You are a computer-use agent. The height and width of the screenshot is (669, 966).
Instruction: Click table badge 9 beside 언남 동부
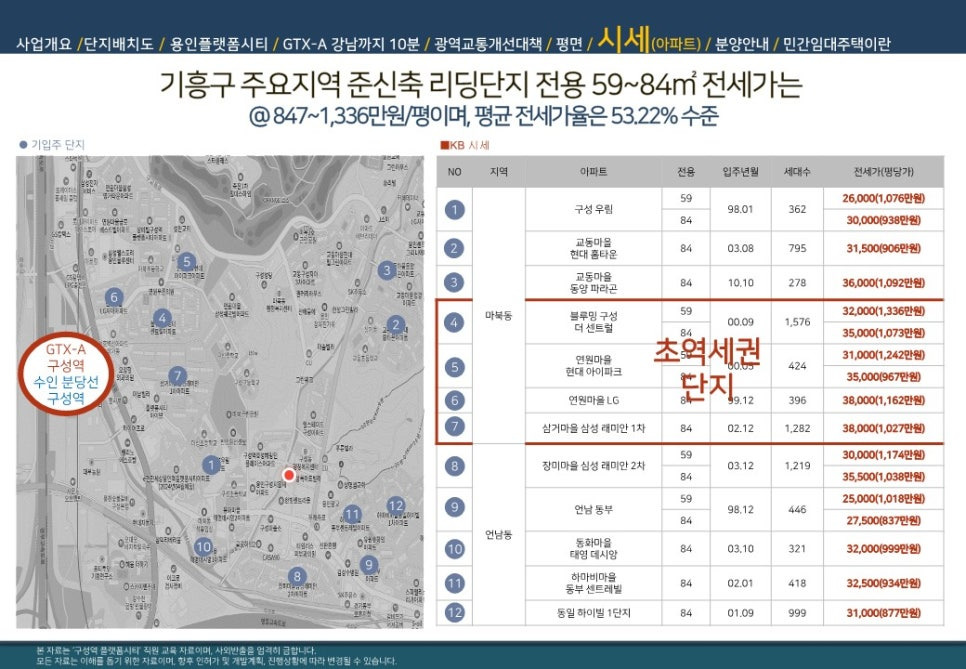[x=455, y=507]
